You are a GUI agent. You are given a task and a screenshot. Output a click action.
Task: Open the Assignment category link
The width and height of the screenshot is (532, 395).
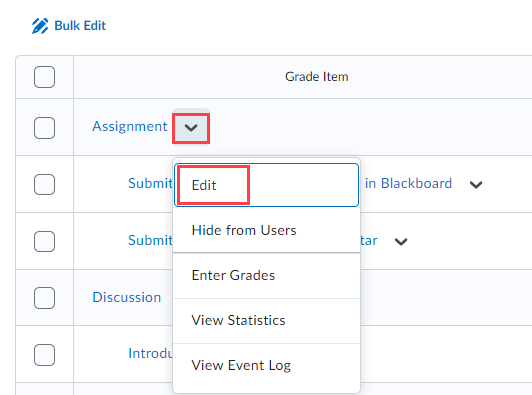130,127
